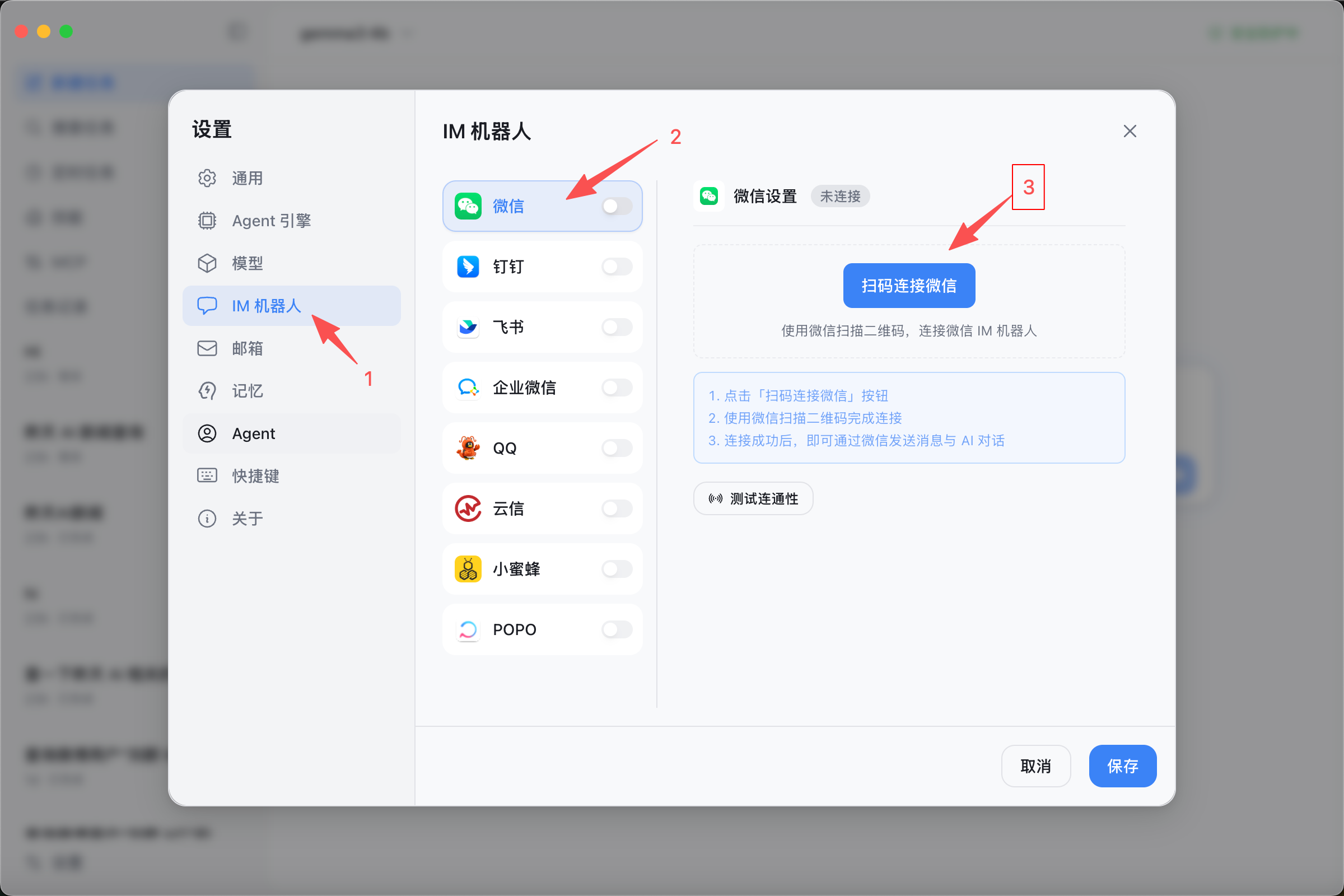Click the person icon beside Agent
Viewport: 1344px width, 896px height.
207,433
